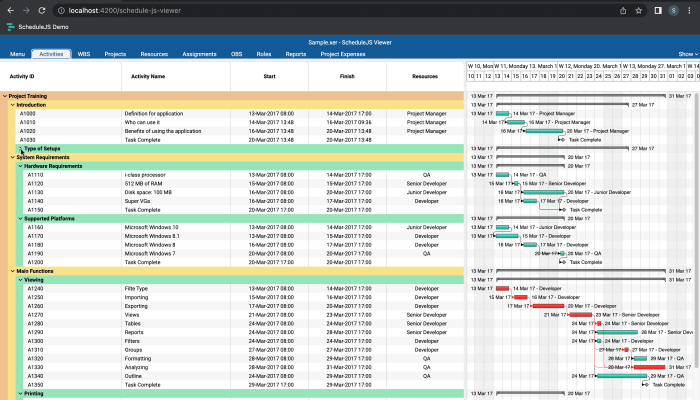Expand the Type of Setups group
700x400 pixels.
21,149
